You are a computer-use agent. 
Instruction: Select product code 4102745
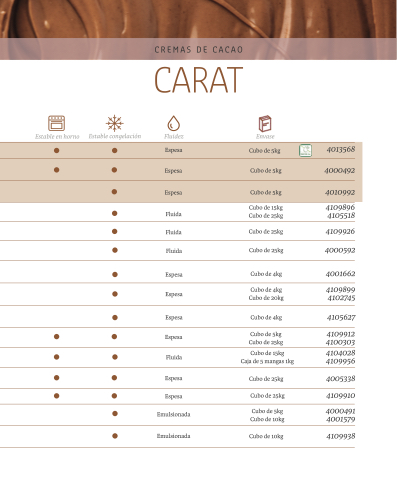[341, 298]
